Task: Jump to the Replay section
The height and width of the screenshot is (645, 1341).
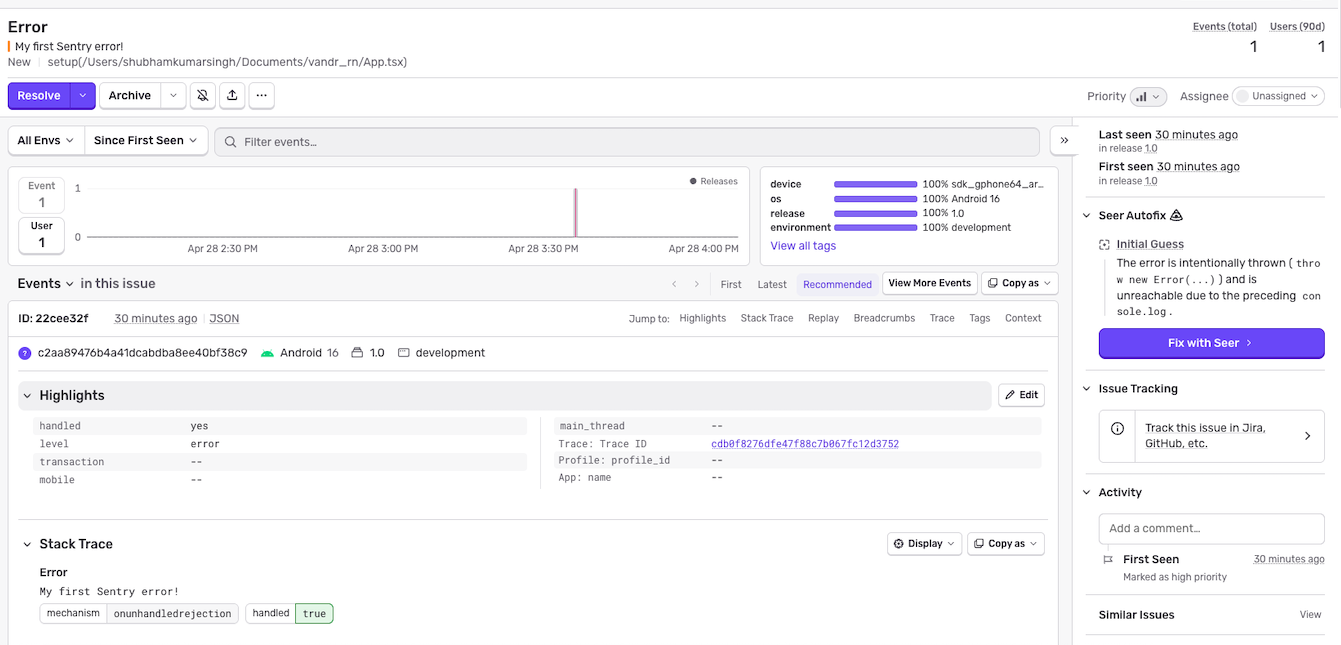Action: coord(823,318)
